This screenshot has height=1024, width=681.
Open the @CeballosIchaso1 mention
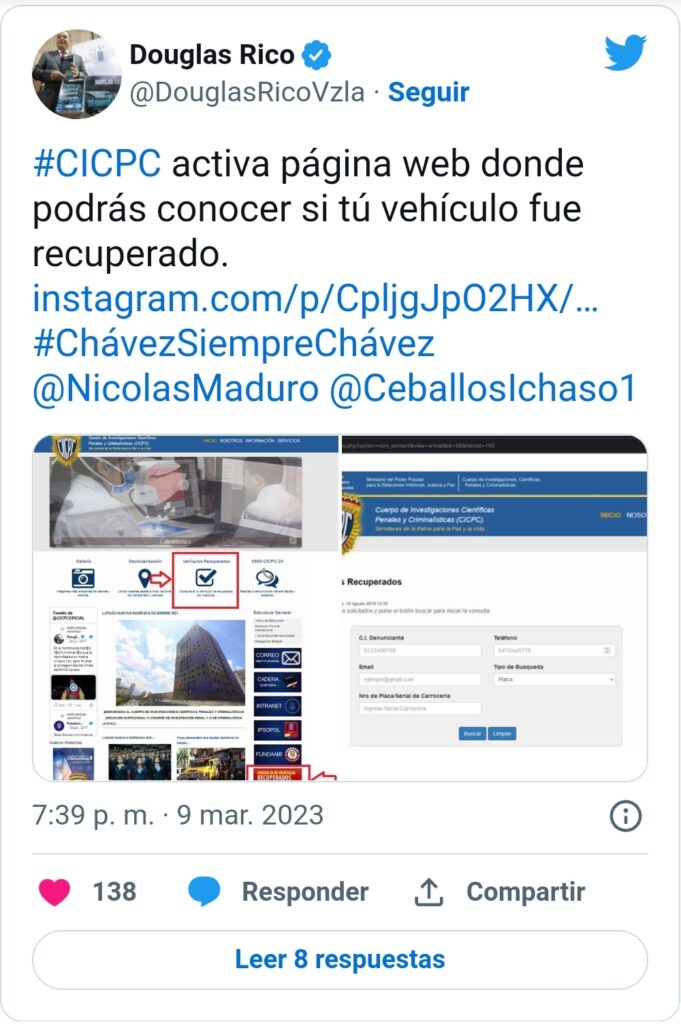(x=483, y=389)
